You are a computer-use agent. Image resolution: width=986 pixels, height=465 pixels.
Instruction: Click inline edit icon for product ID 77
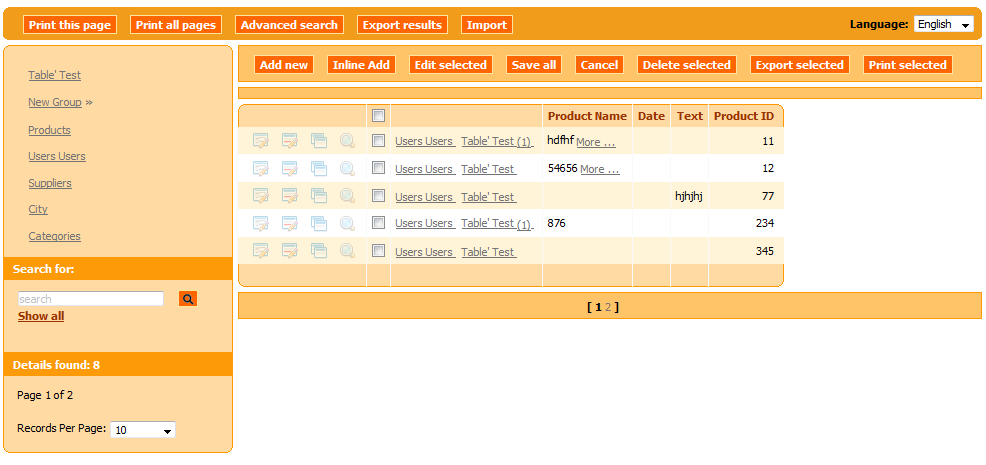coord(289,196)
